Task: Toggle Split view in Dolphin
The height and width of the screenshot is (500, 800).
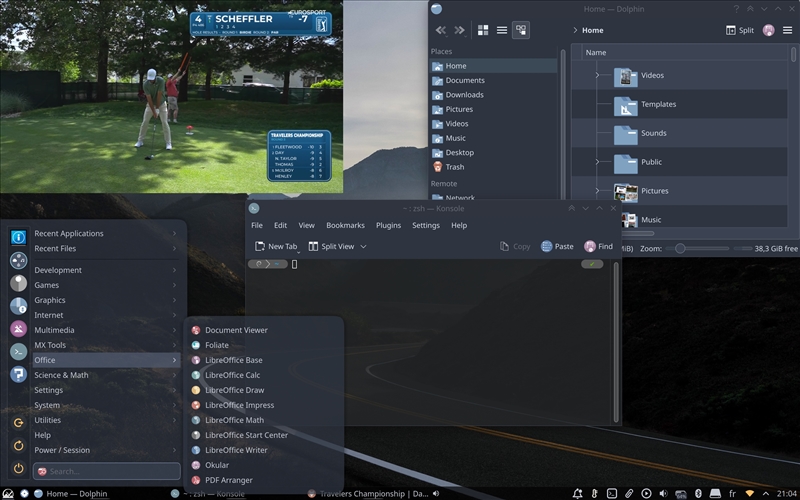Action: [x=739, y=30]
